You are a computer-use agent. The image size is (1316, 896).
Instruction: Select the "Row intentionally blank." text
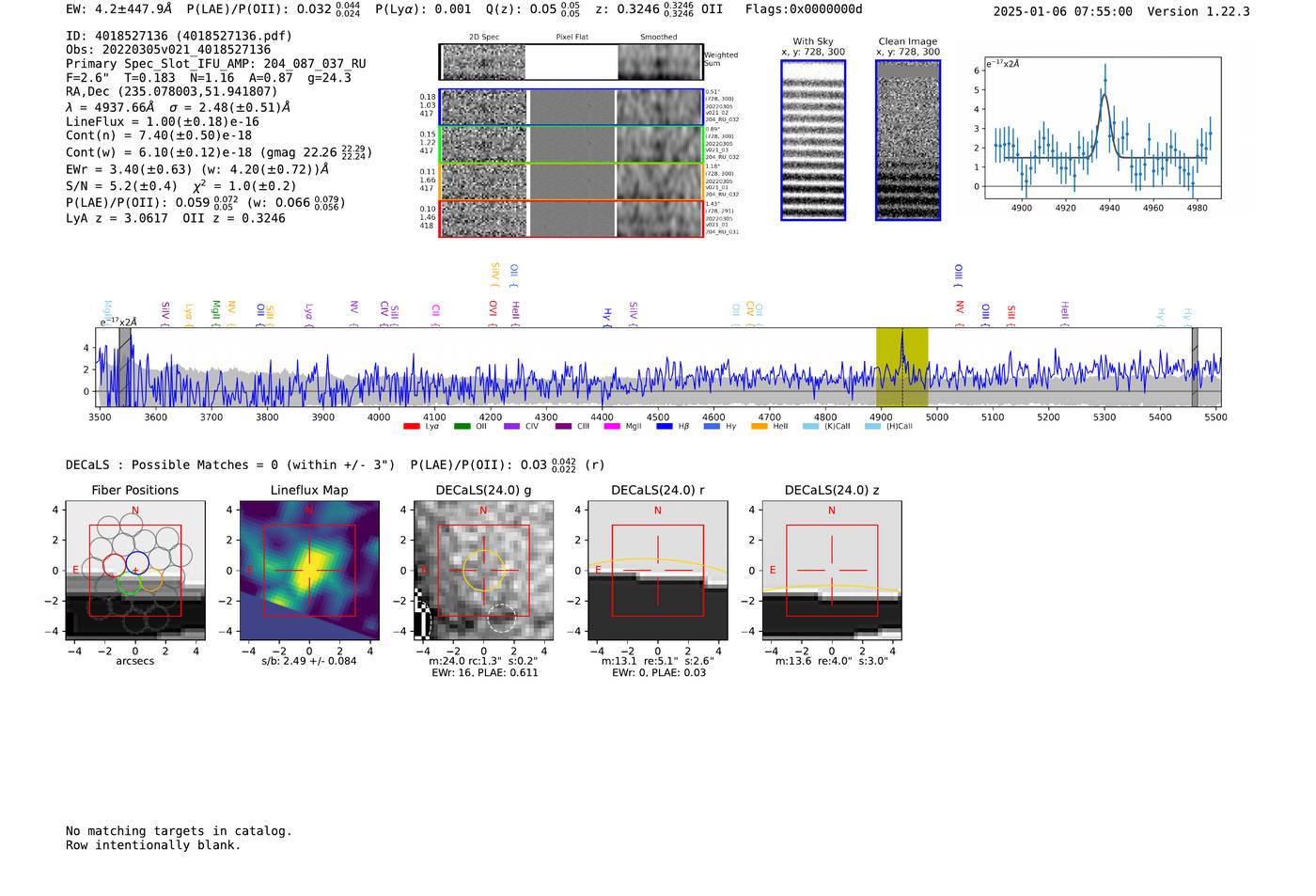click(x=153, y=845)
